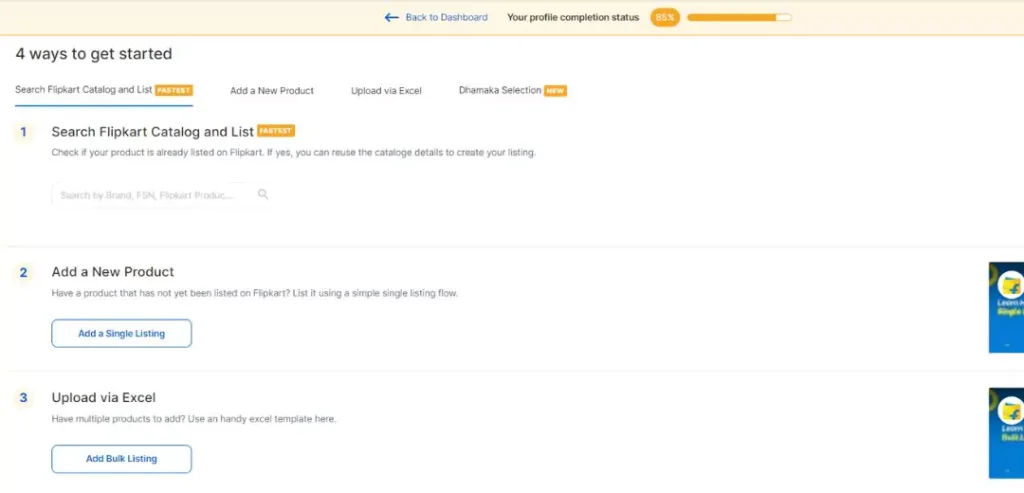Open the Back to Dashboard link
The height and width of the screenshot is (493, 1024).
(x=446, y=18)
